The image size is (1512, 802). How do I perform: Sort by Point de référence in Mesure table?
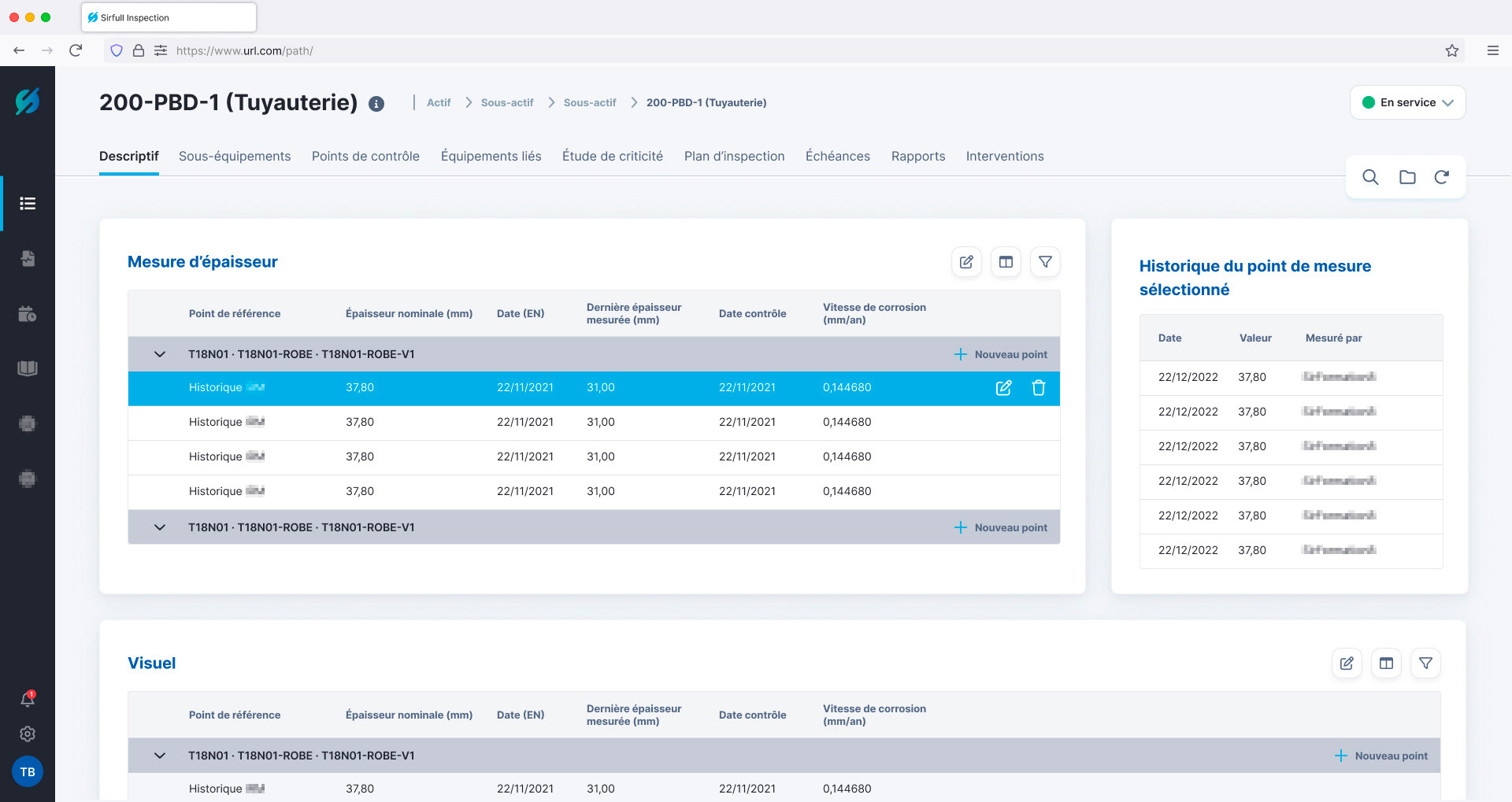point(235,313)
